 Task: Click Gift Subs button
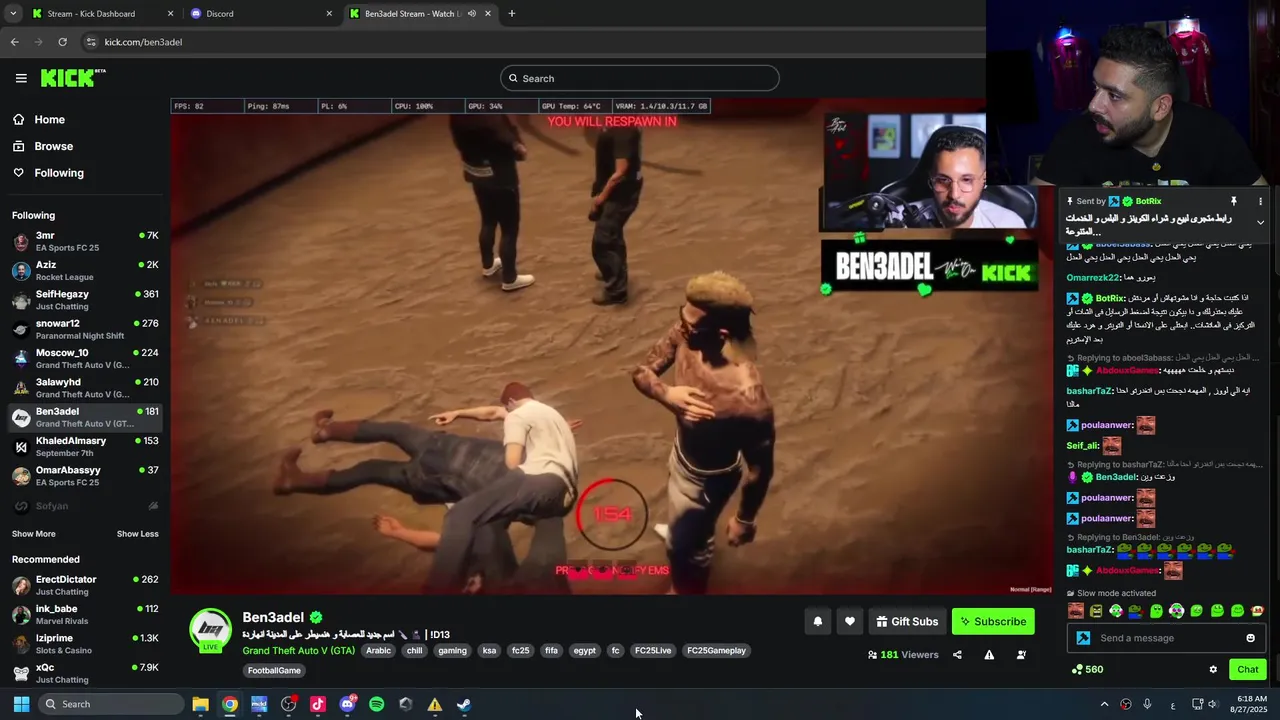click(907, 621)
